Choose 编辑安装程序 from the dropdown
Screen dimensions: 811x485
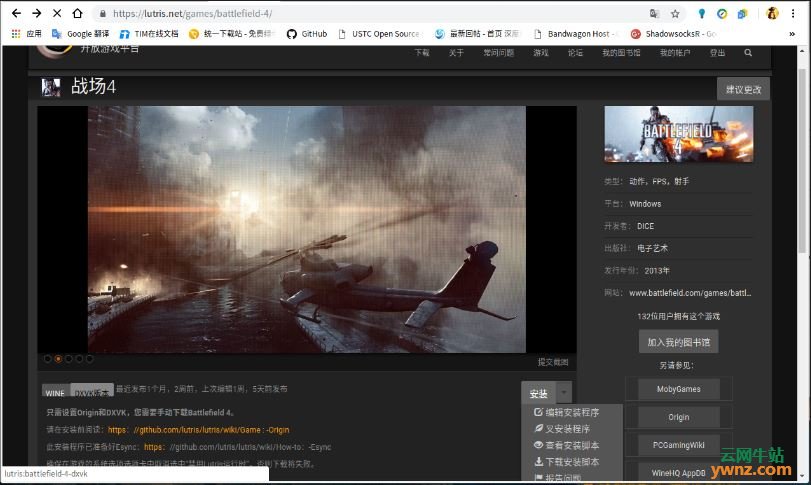coord(566,412)
